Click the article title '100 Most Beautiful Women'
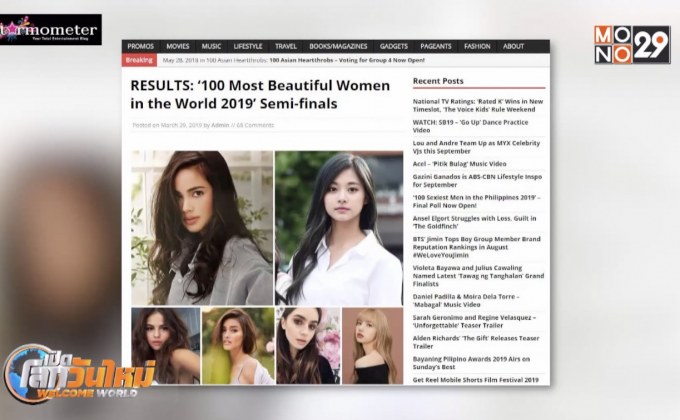This screenshot has width=680, height=420. click(x=260, y=94)
